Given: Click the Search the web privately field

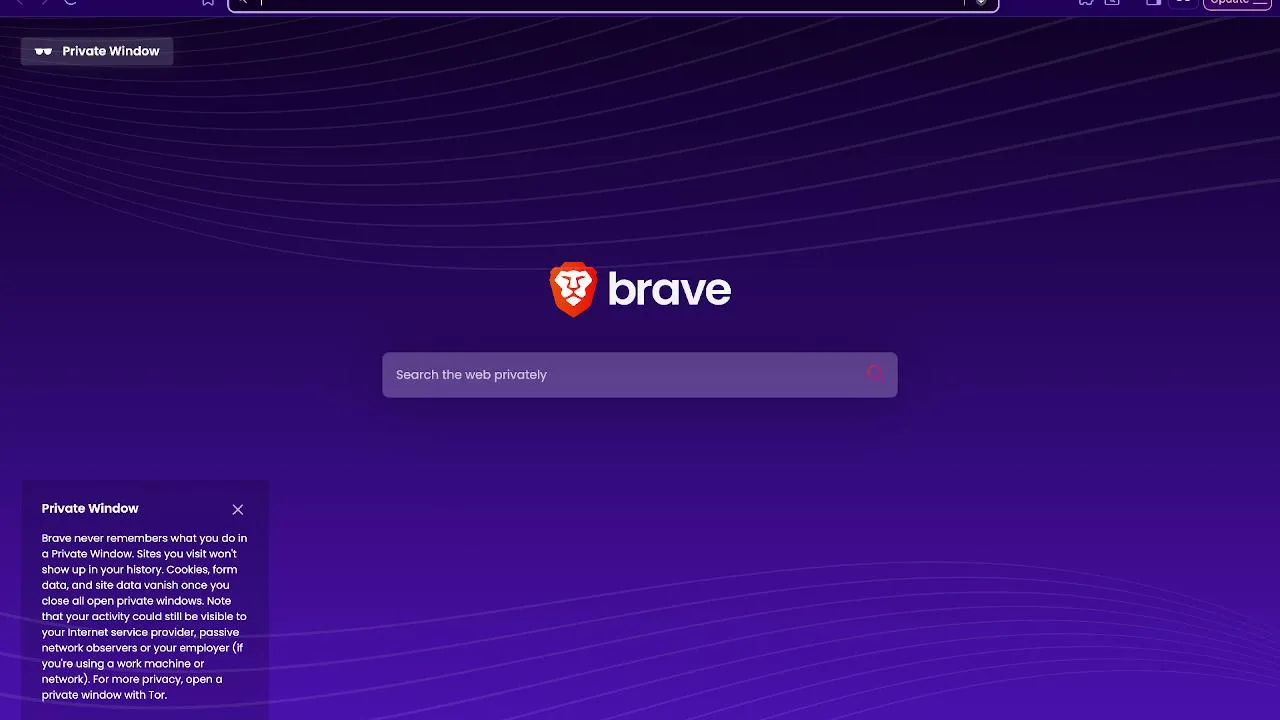Looking at the screenshot, I should tap(639, 375).
